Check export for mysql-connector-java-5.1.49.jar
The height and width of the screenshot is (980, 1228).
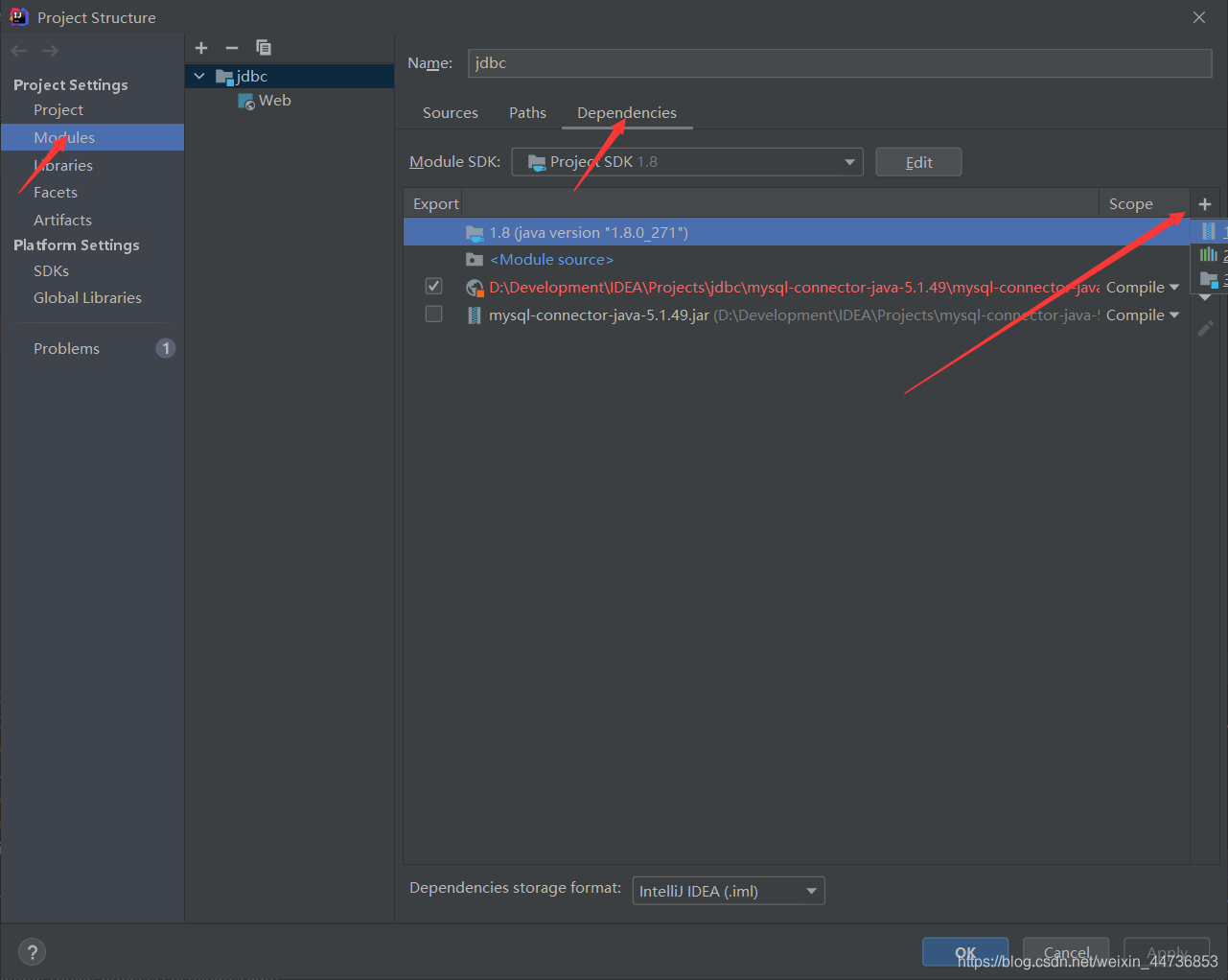[x=434, y=315]
